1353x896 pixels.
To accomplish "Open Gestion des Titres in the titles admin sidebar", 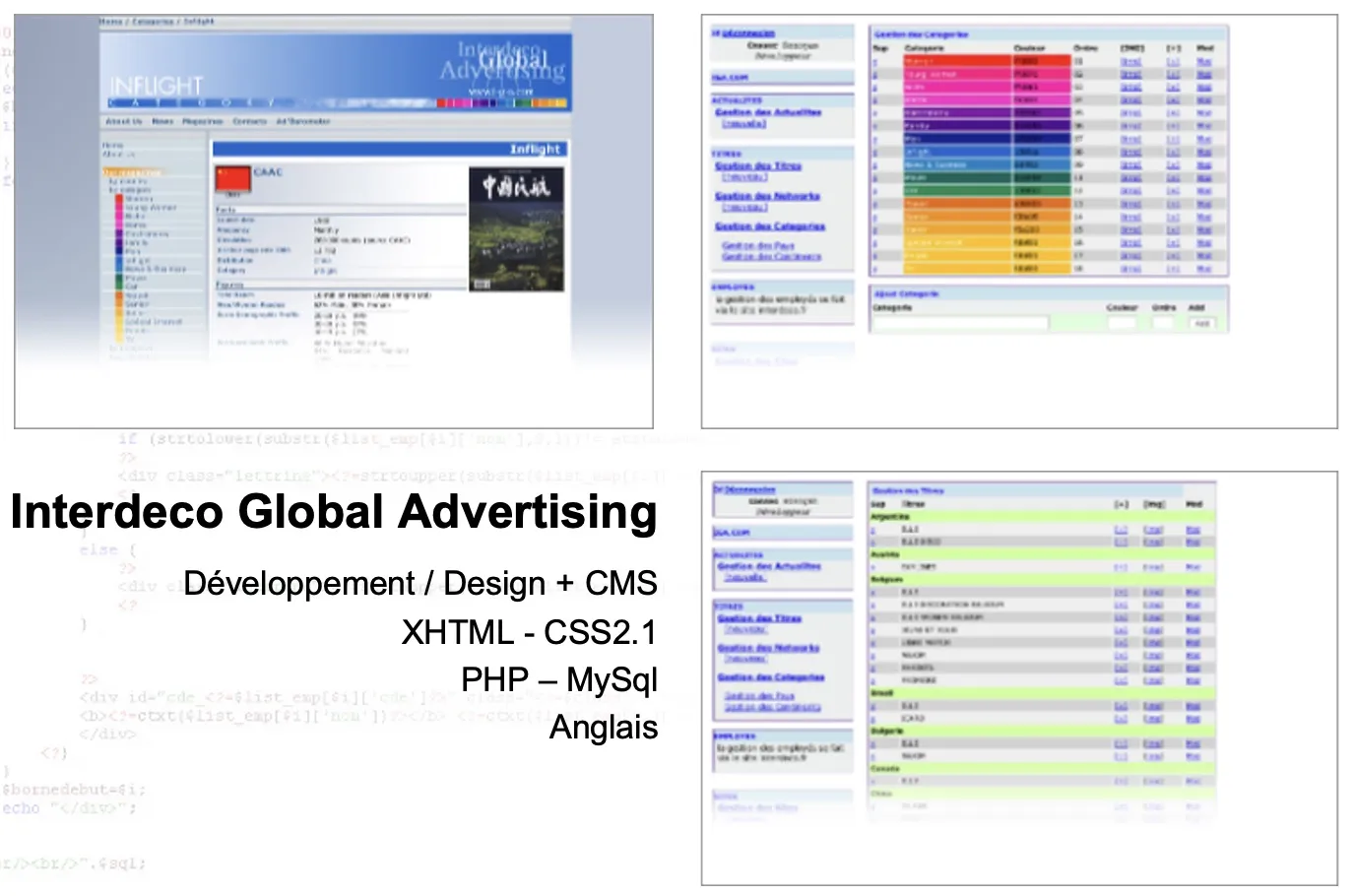I will (x=759, y=618).
